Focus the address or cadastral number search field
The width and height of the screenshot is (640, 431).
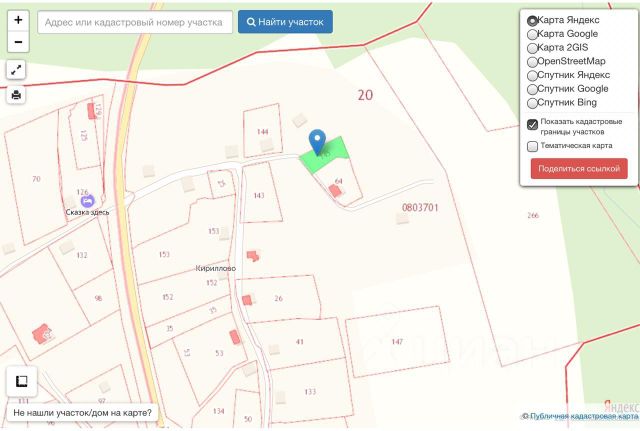(x=135, y=22)
